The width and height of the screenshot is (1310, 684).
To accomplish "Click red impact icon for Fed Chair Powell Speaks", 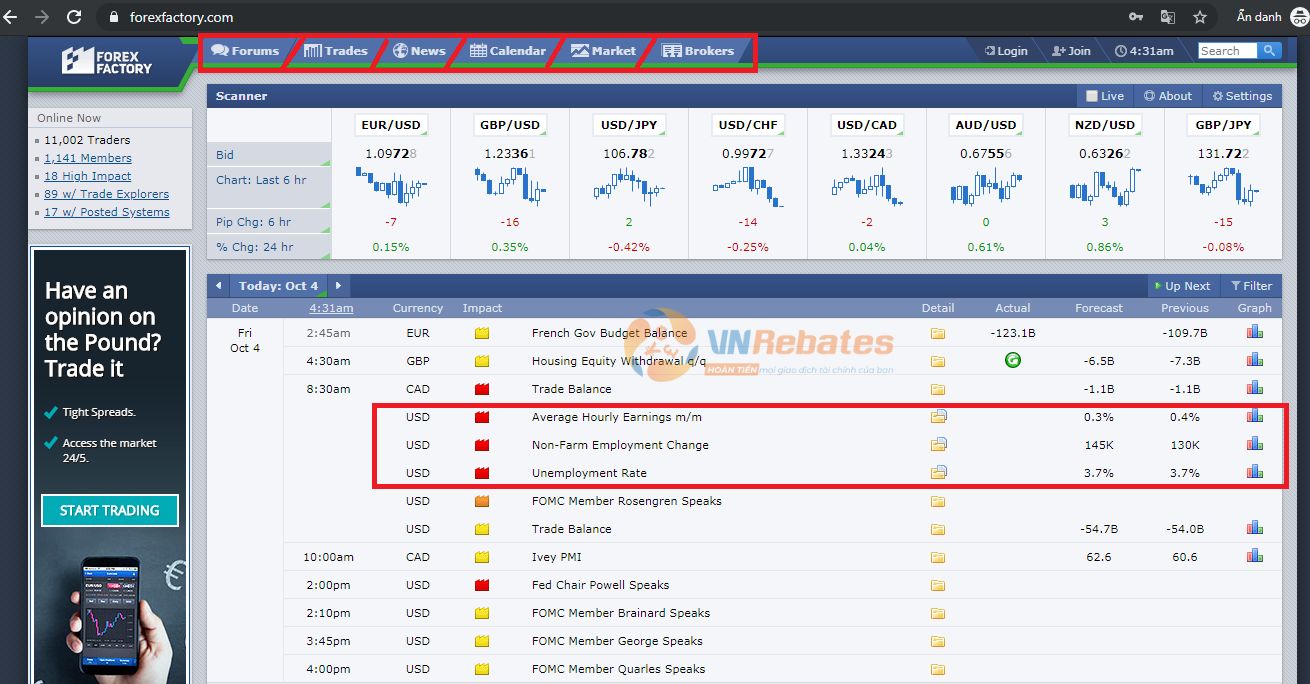I will pyautogui.click(x=482, y=585).
